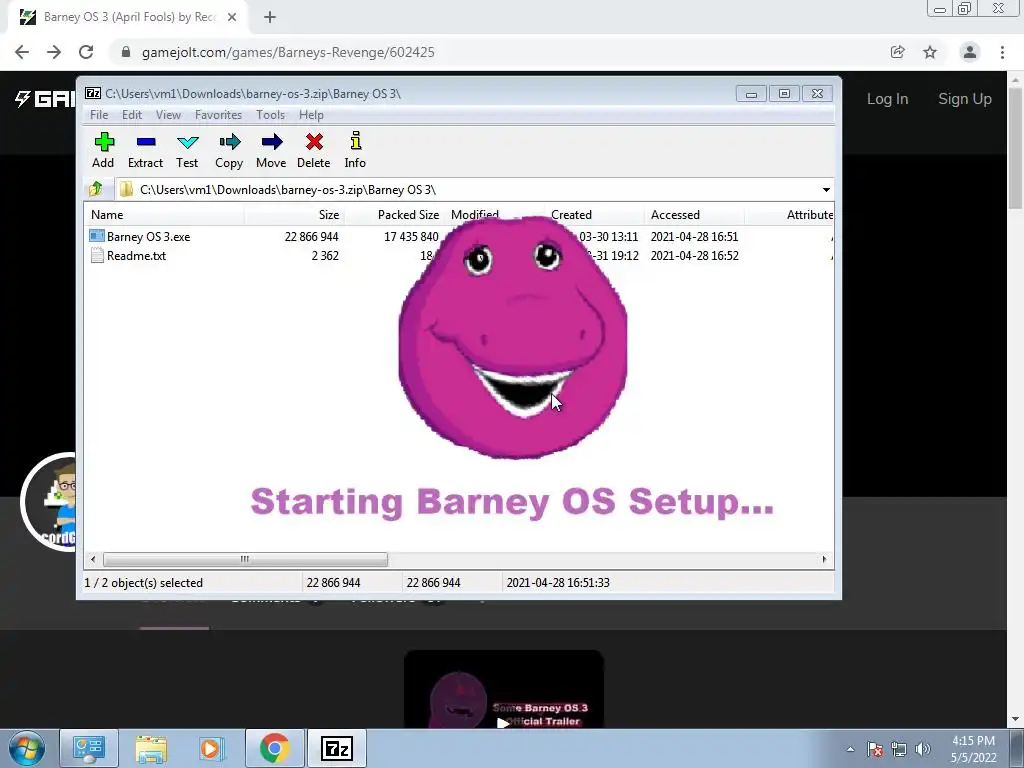Go up one folder level icon

tap(96, 189)
